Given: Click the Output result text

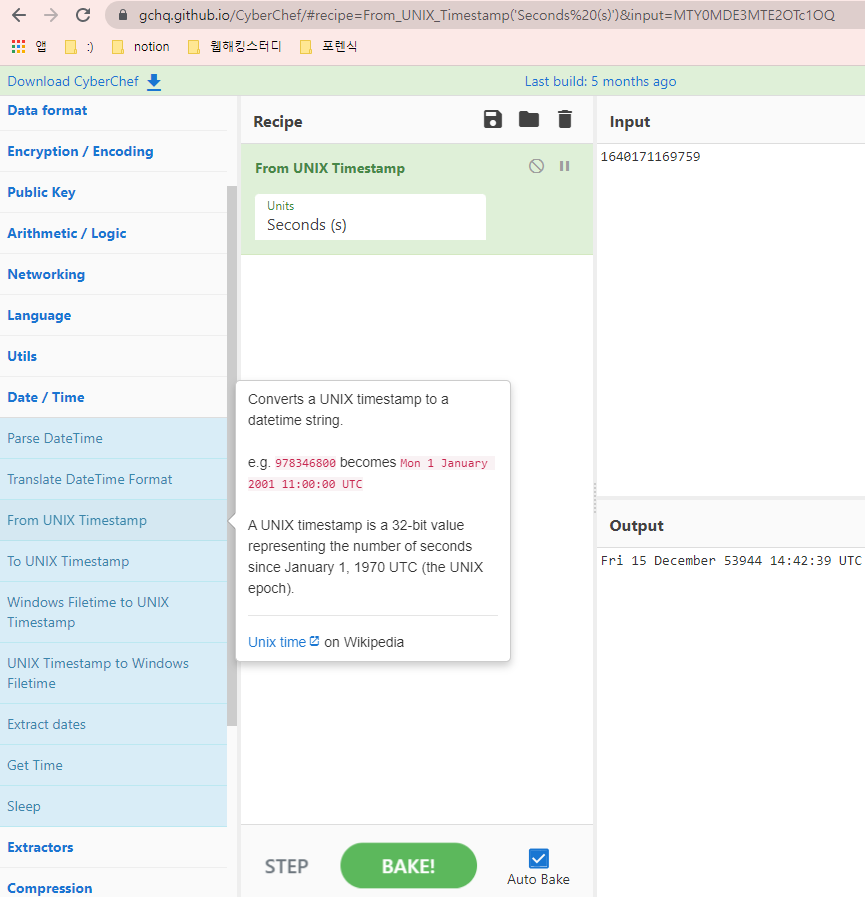Looking at the screenshot, I should coord(731,561).
